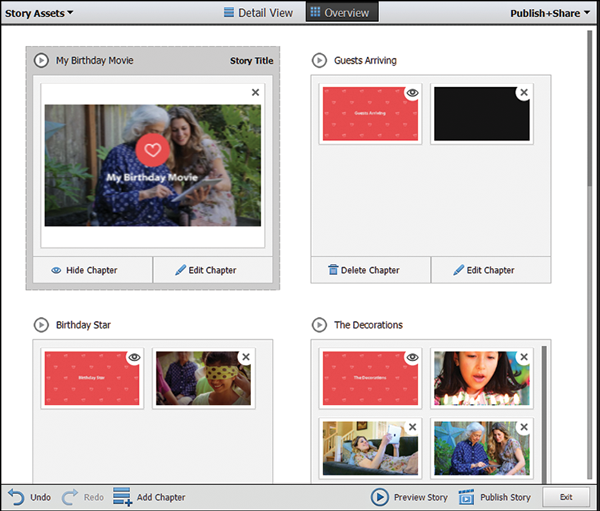Click play icon beside The Decorations

tap(320, 325)
